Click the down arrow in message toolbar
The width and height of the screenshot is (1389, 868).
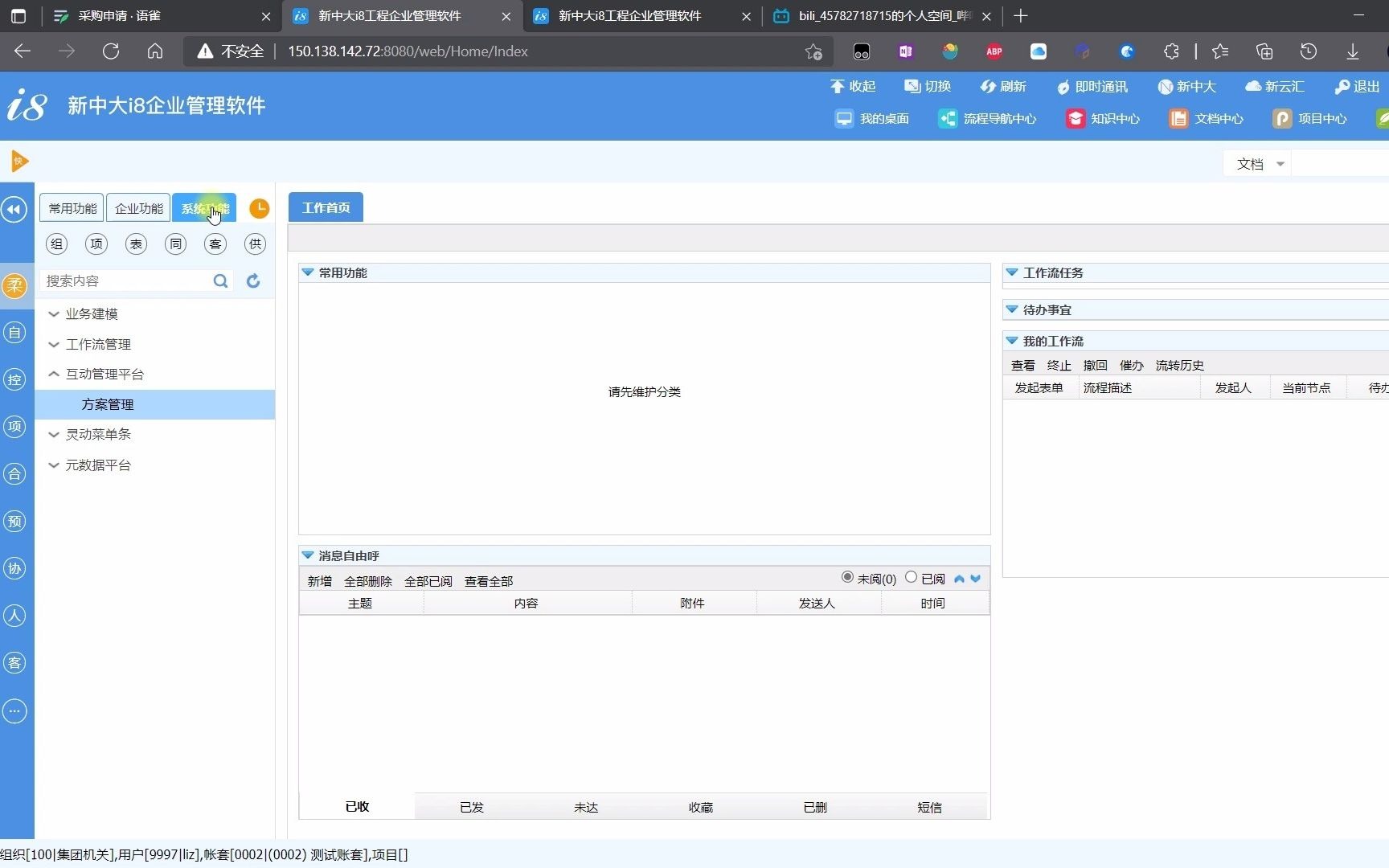976,579
